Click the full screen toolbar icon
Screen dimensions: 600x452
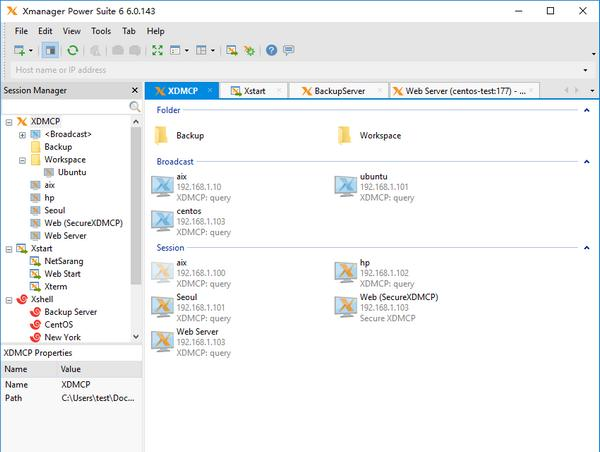click(x=157, y=50)
